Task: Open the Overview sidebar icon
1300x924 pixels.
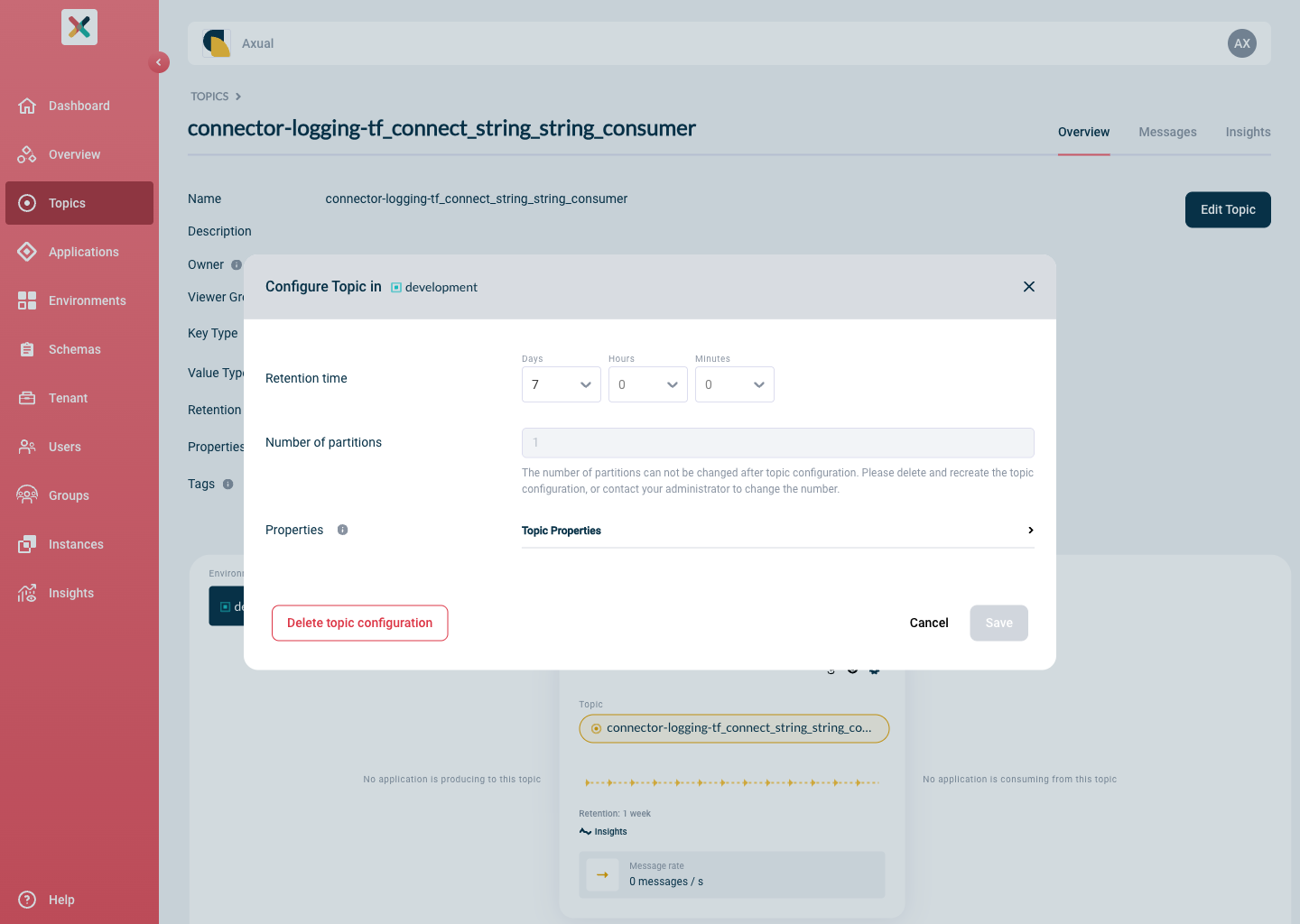Action: pyautogui.click(x=27, y=154)
